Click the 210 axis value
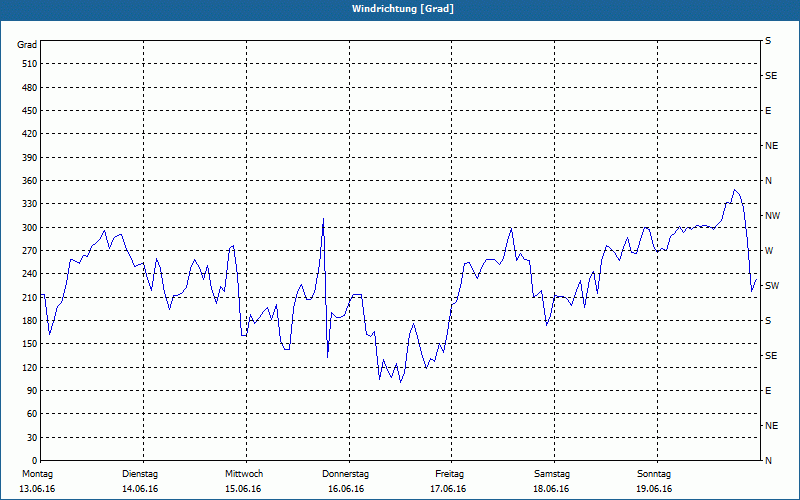Image resolution: width=800 pixels, height=500 pixels. tap(29, 297)
